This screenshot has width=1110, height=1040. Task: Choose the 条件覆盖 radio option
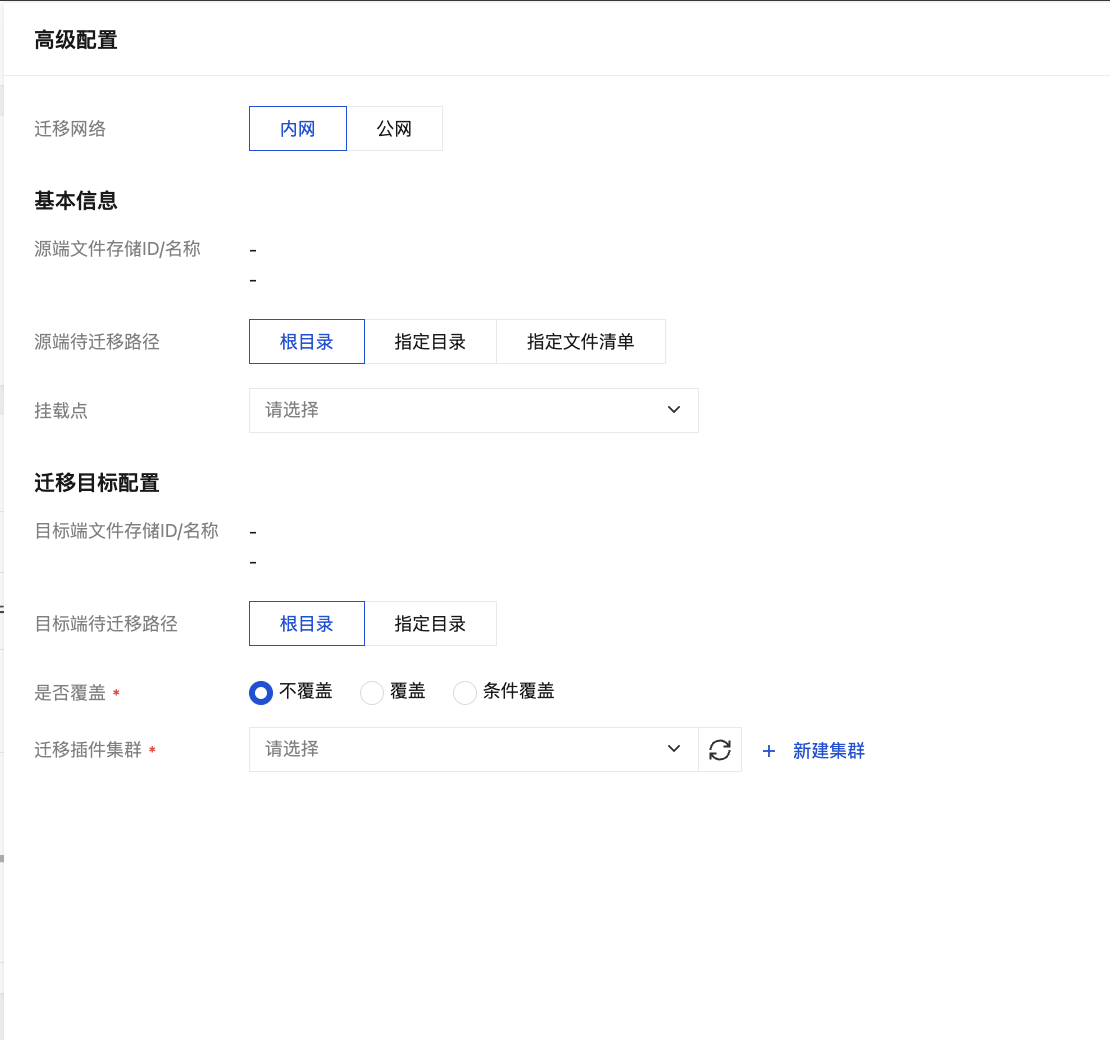465,692
